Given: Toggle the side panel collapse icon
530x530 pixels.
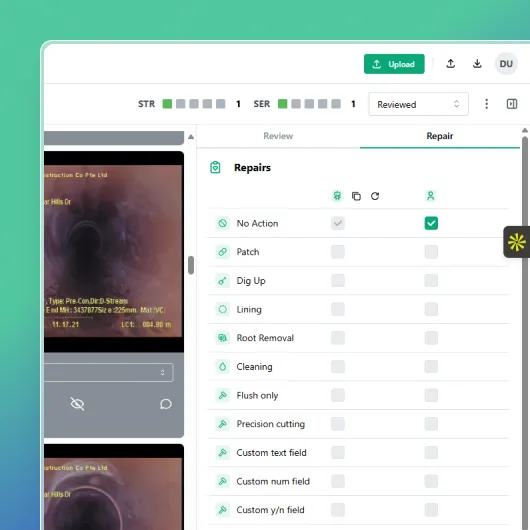Looking at the screenshot, I should (512, 104).
